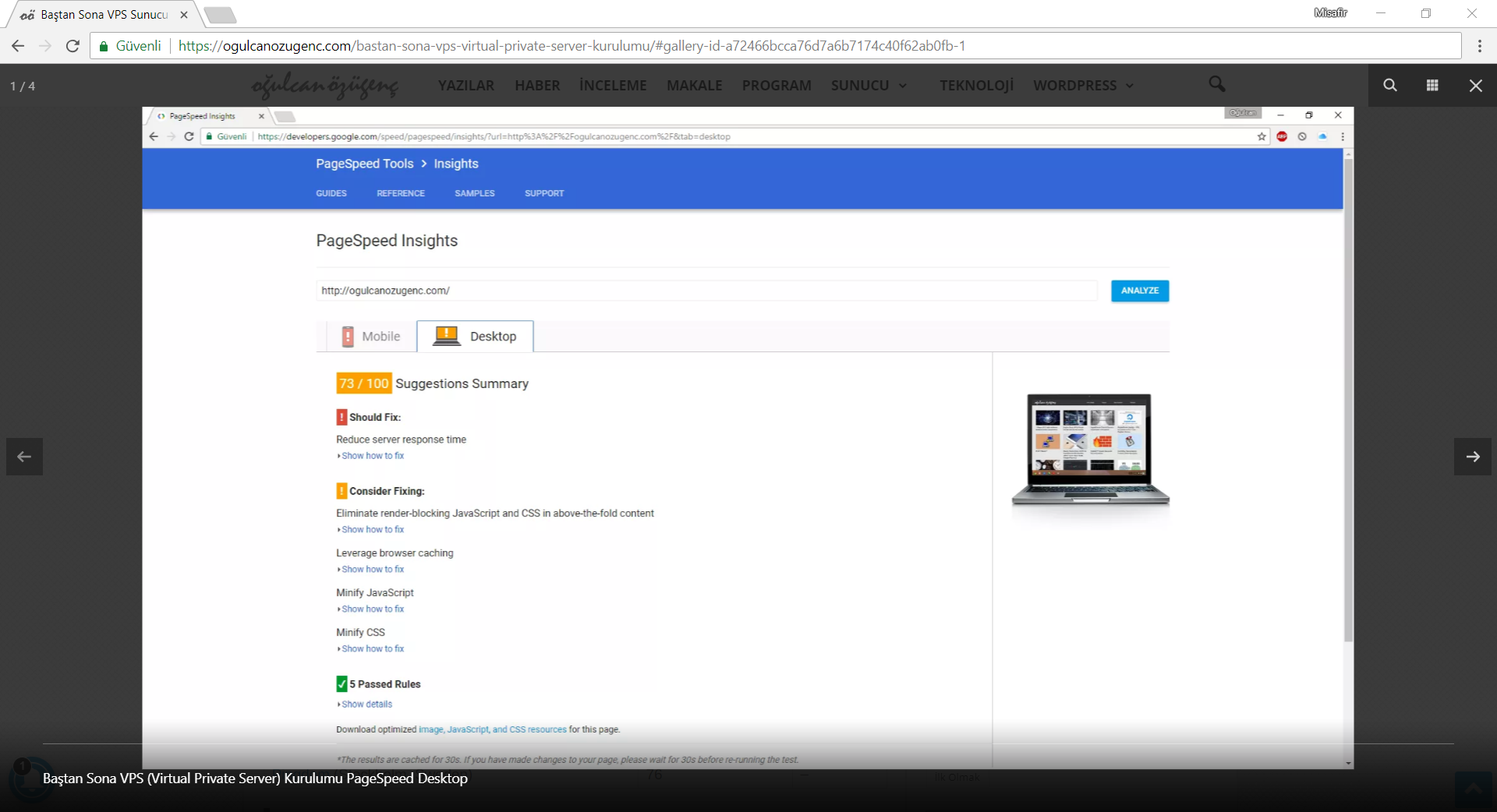Expand Show how to fix under browser caching
Image resolution: width=1497 pixels, height=812 pixels.
coord(372,570)
